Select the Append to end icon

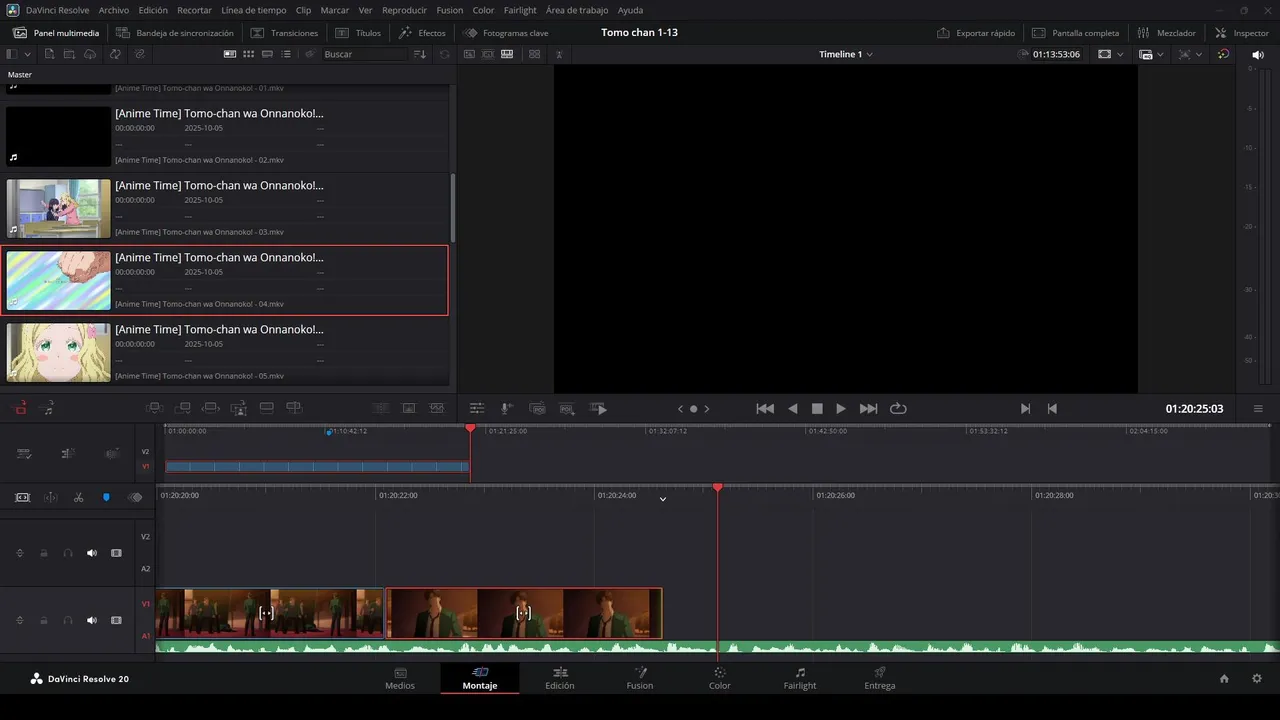click(183, 408)
